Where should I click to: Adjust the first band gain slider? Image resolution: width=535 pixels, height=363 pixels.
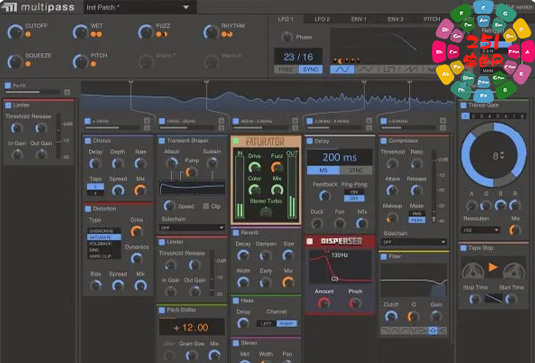pos(112,128)
